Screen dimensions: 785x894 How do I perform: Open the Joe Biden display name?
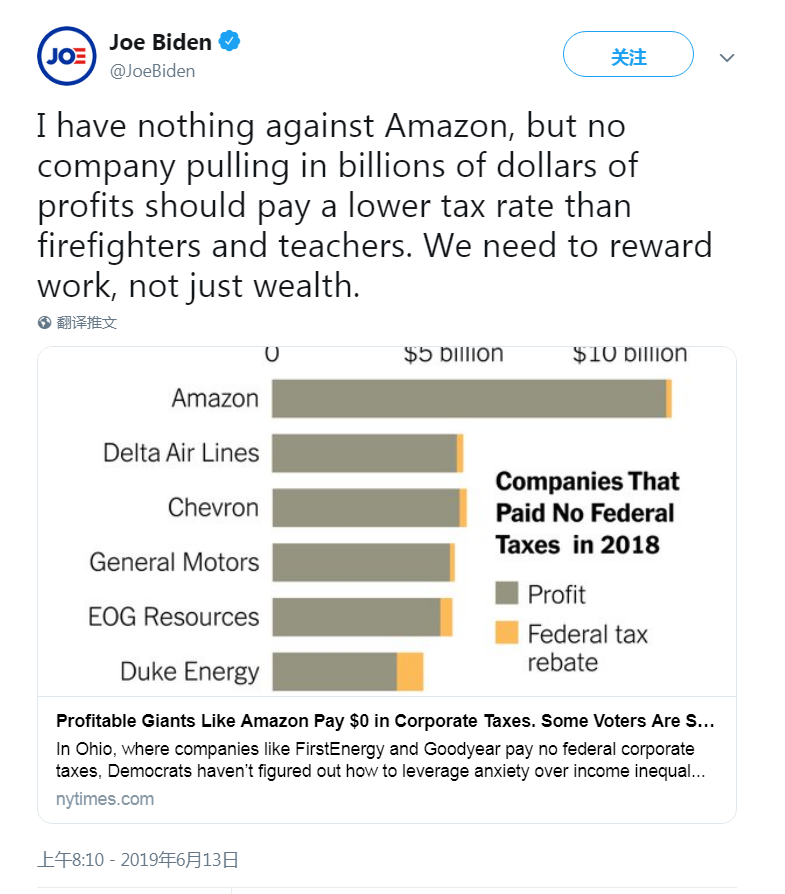pos(160,42)
